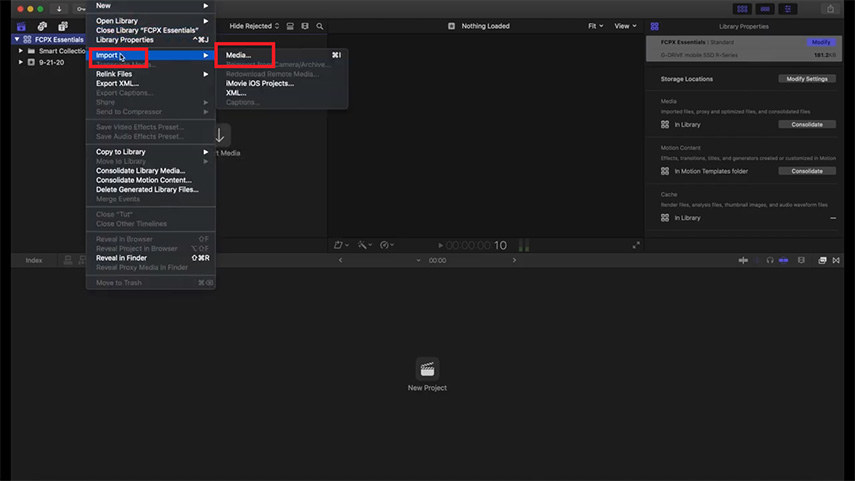855x481 pixels.
Task: Toggle the Inspector panel visibility button
Action: point(788,9)
